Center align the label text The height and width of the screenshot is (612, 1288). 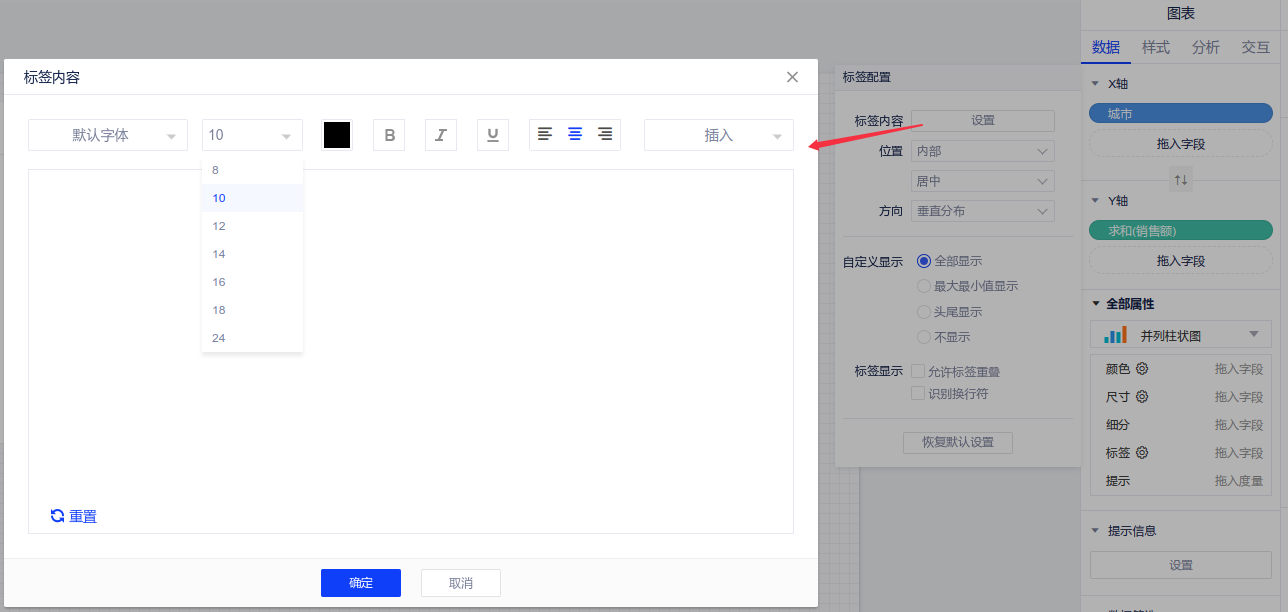tap(575, 134)
